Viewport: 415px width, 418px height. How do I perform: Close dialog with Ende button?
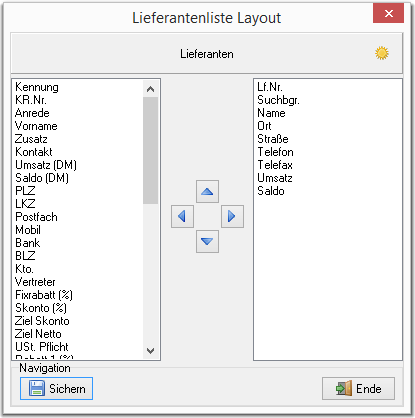(358, 389)
